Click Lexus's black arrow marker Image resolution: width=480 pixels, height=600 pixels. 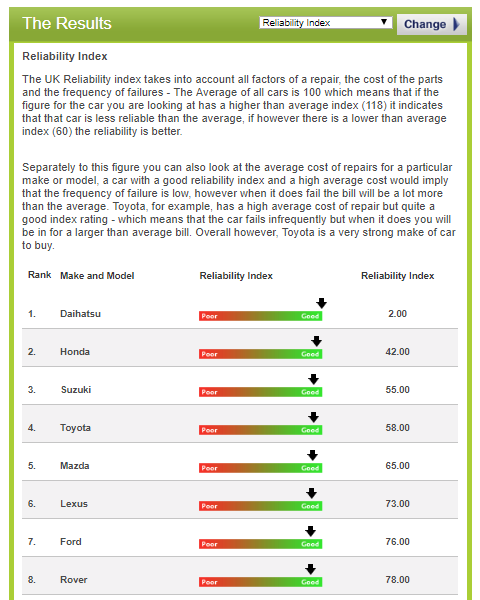tap(312, 493)
